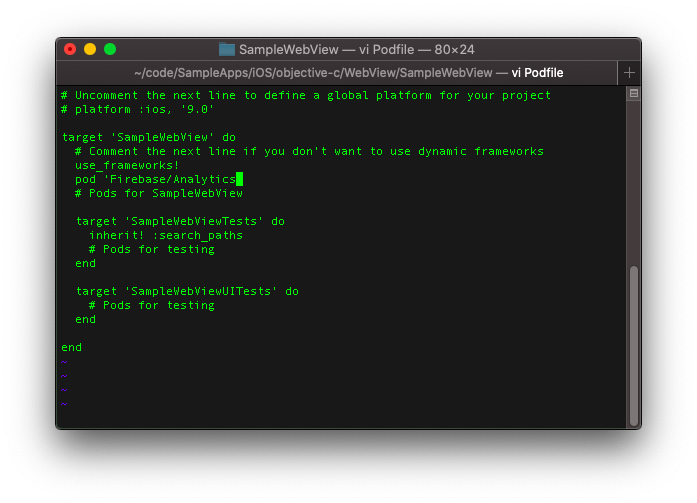Open a new terminal tab with plus button

629,72
